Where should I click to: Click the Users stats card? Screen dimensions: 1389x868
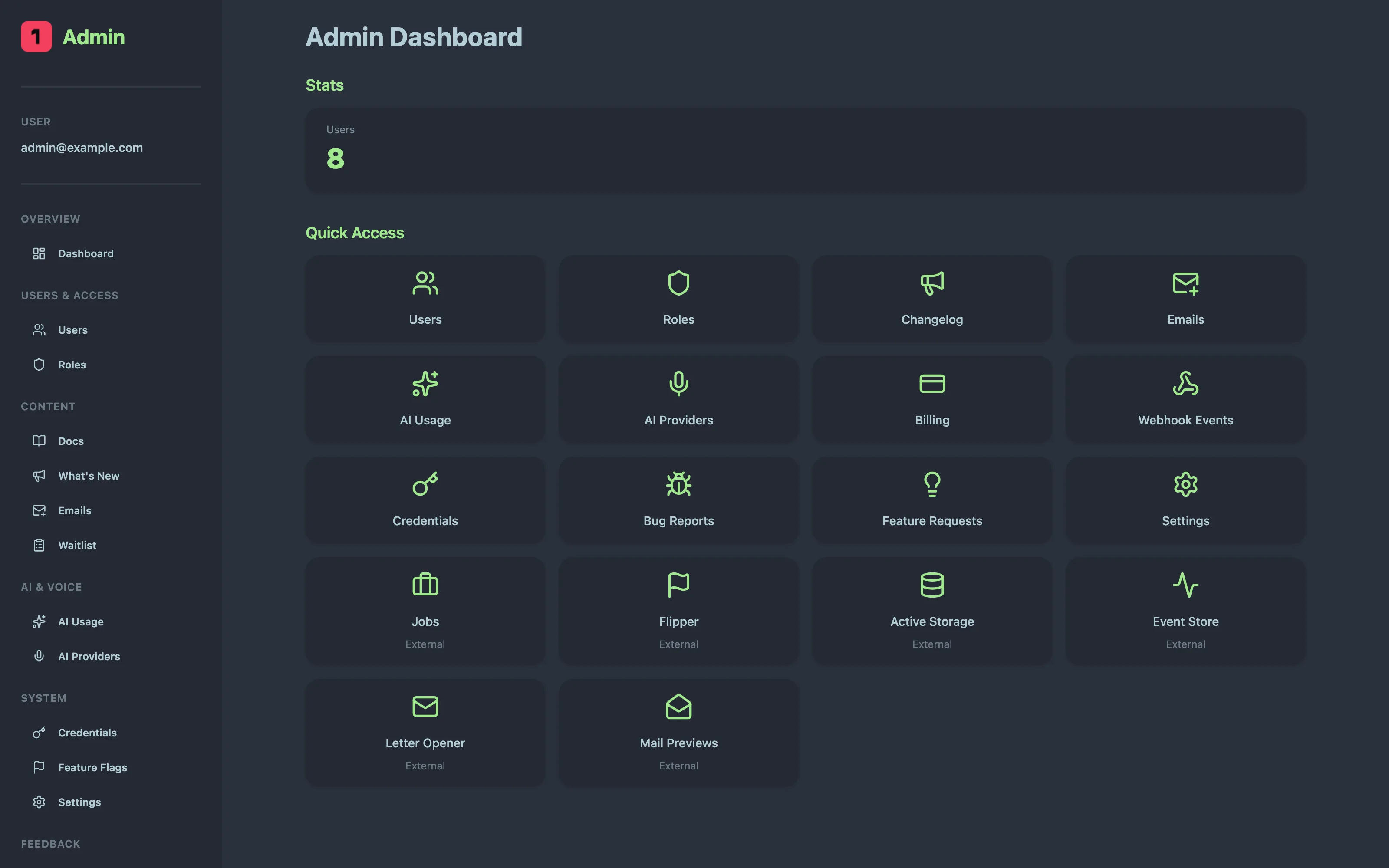806,151
